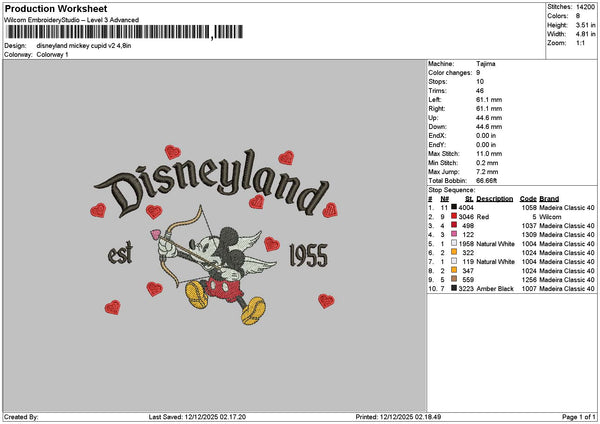Click the Brand column header
The height and width of the screenshot is (424, 600).
[x=549, y=198]
